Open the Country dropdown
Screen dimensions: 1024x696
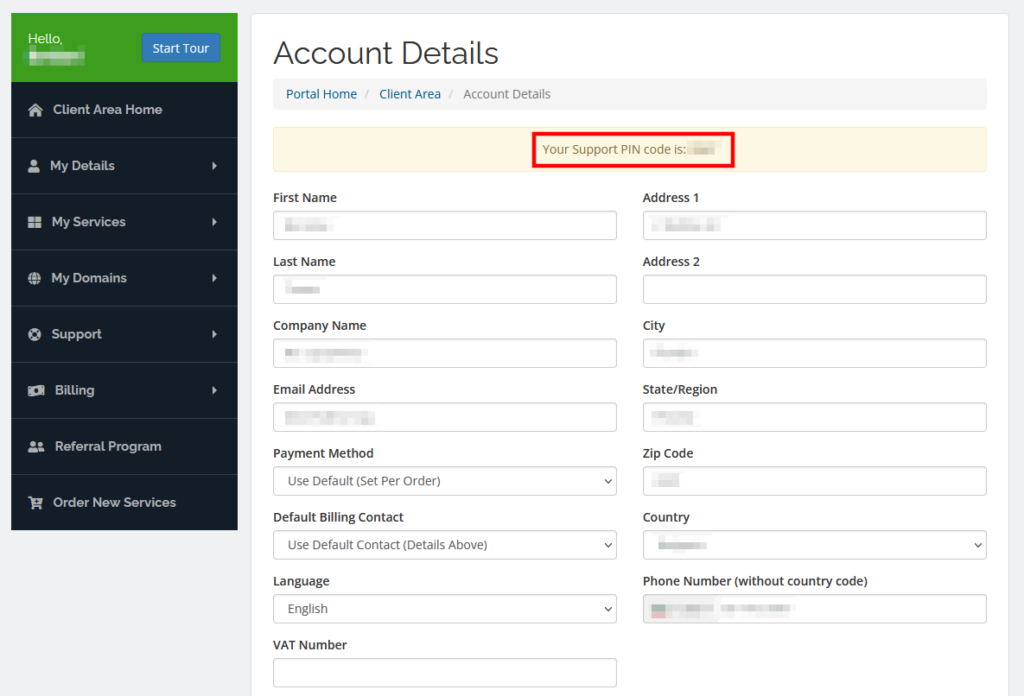tap(814, 545)
